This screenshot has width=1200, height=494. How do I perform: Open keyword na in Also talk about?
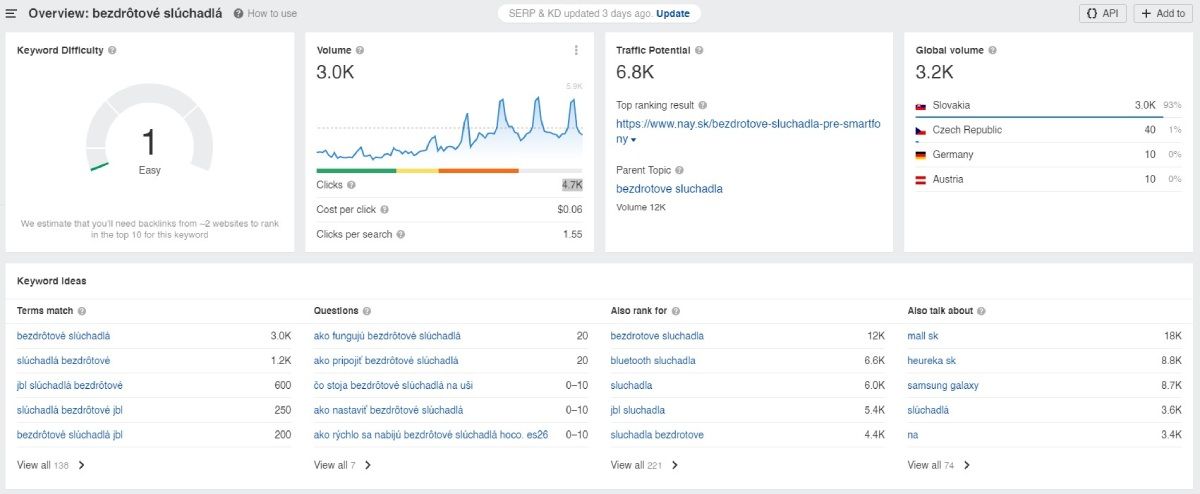pos(913,435)
